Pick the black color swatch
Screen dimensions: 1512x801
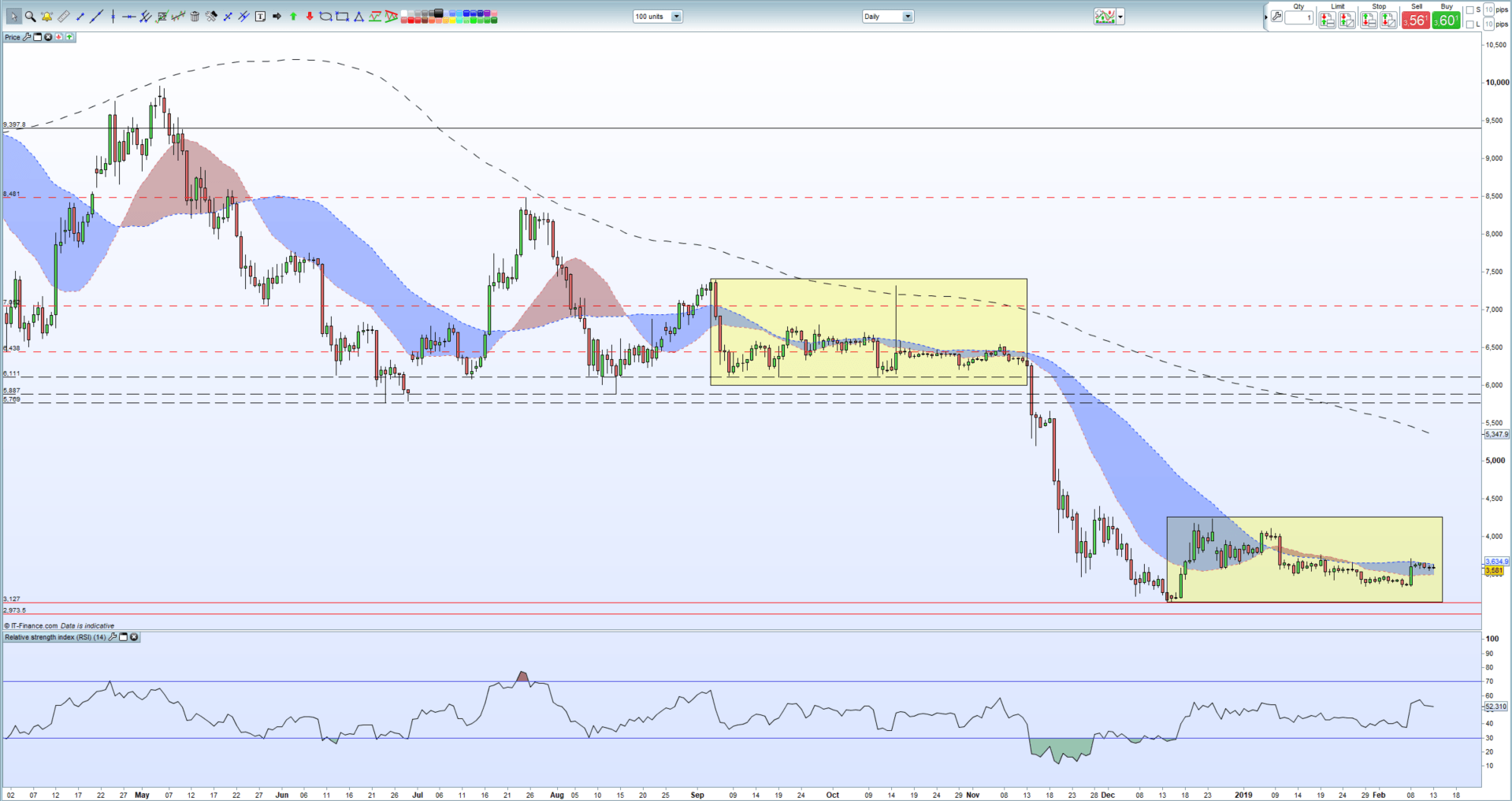[438, 13]
